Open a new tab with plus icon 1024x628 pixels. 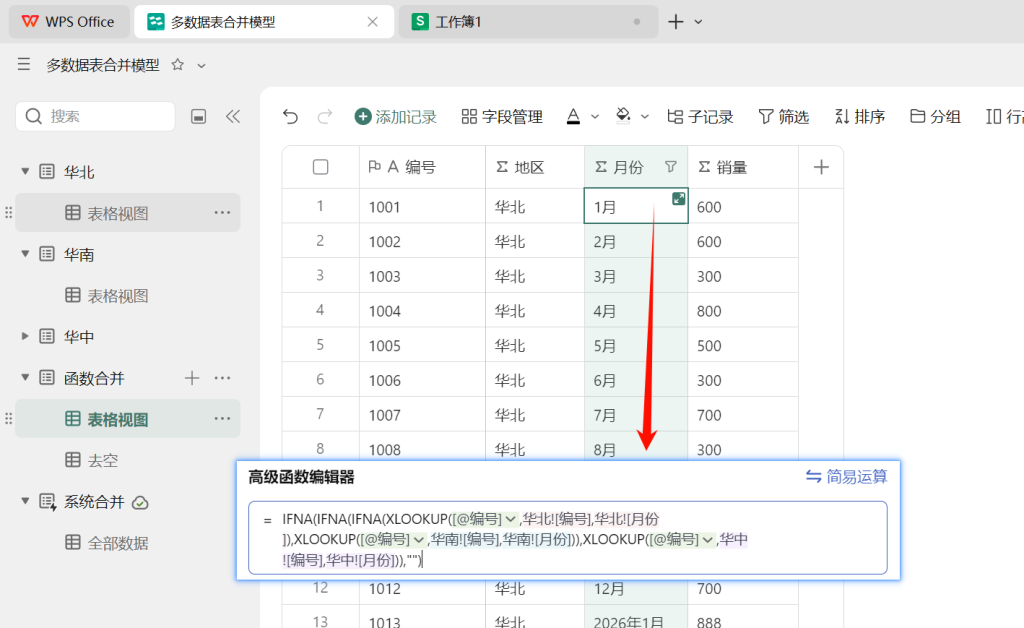coord(676,22)
